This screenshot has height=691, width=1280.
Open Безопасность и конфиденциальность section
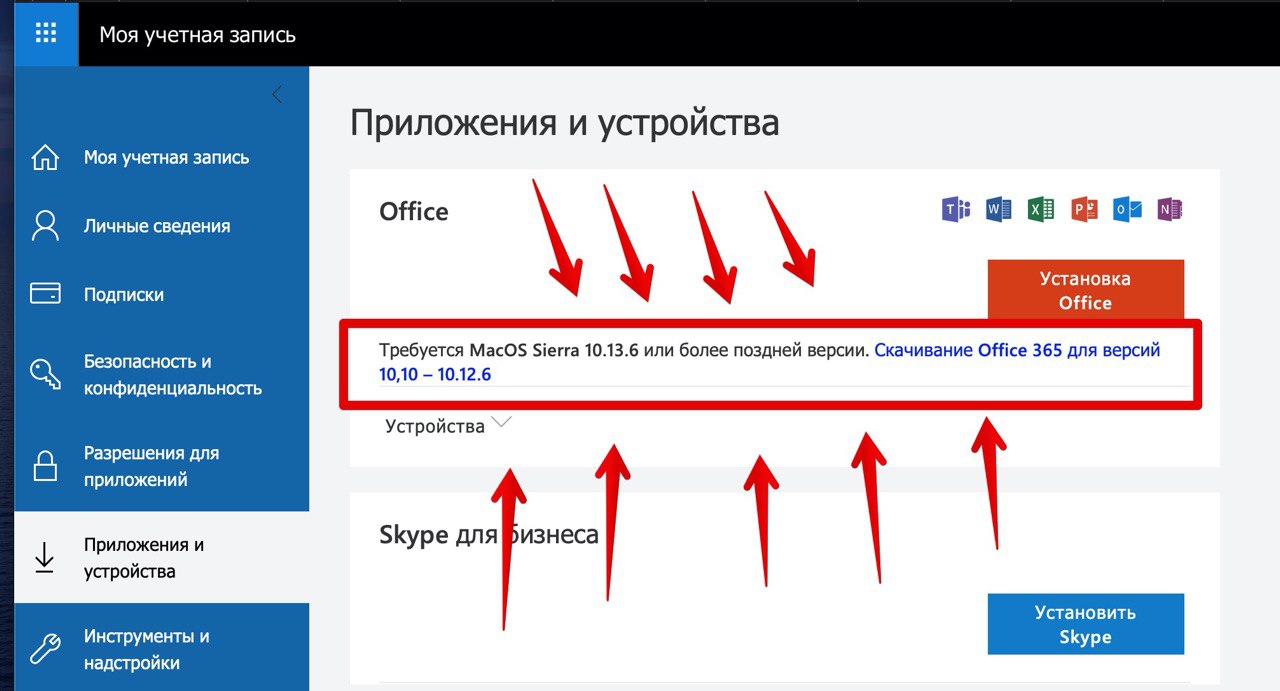point(162,375)
